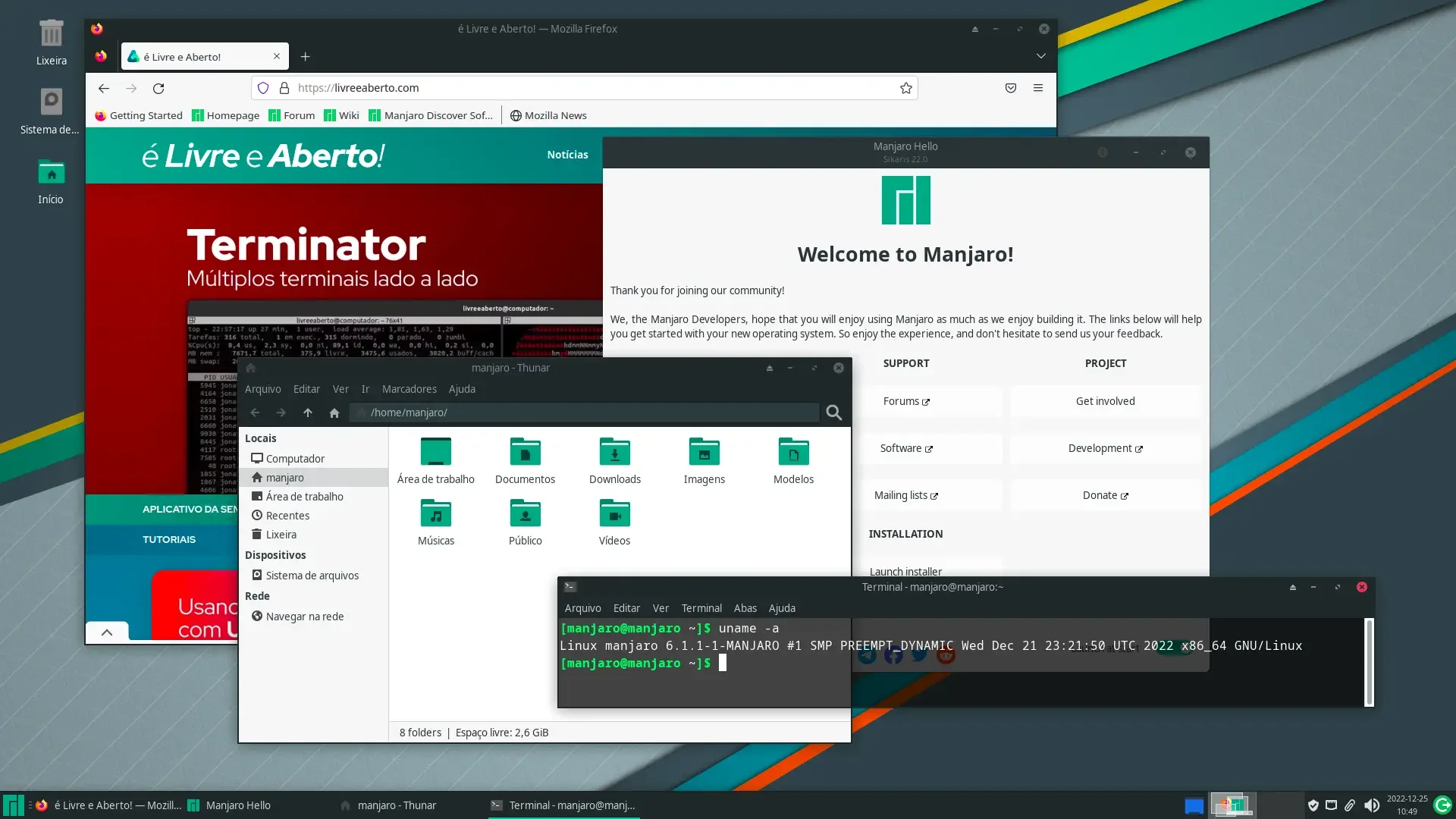Click the Firefox address bar
Image resolution: width=1456 pixels, height=819 pixels.
pos(584,88)
